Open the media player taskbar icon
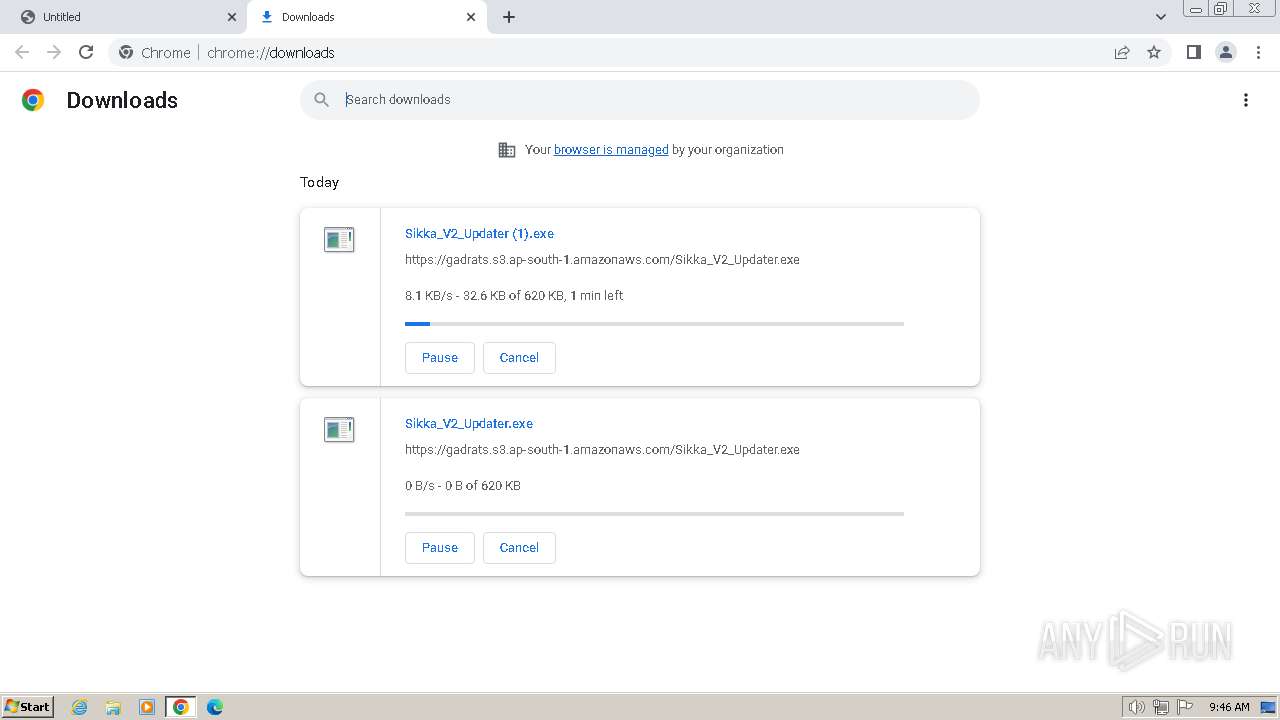Image resolution: width=1280 pixels, height=720 pixels. tap(147, 707)
